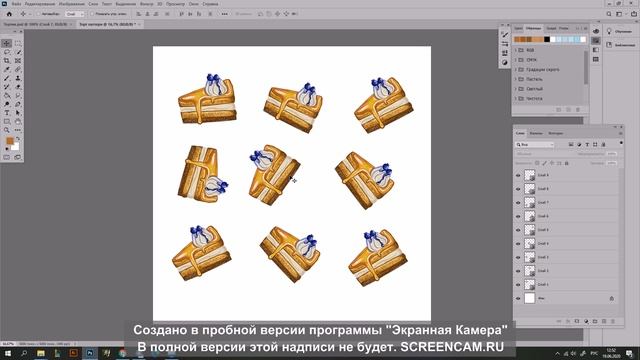The width and height of the screenshot is (640, 360).
Task: Open the Изображение menu
Action: tap(71, 4)
